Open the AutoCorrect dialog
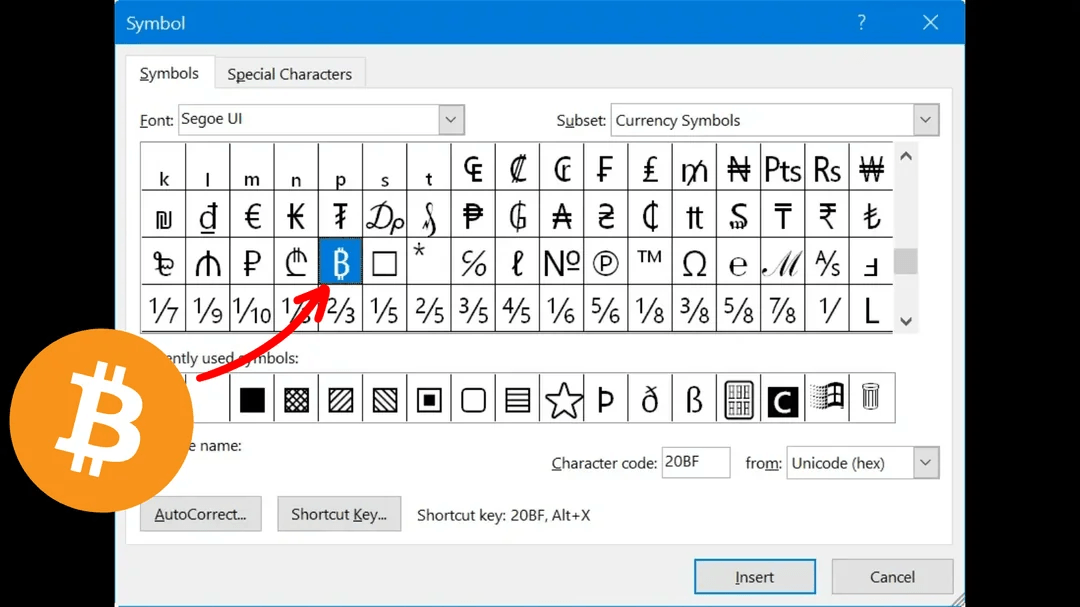The height and width of the screenshot is (607, 1080). tap(200, 514)
